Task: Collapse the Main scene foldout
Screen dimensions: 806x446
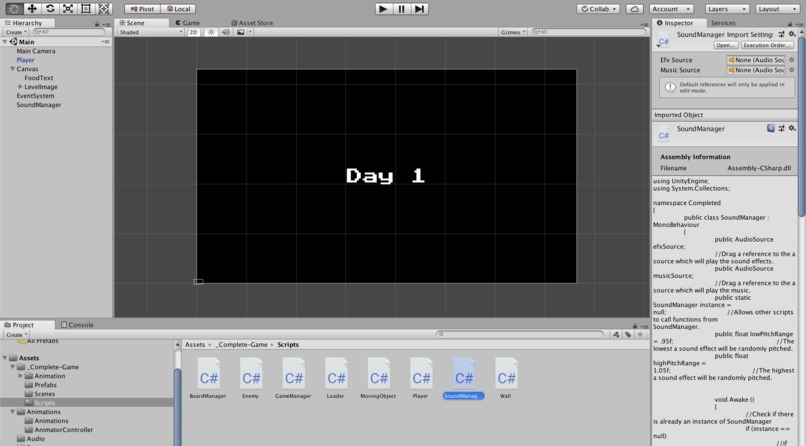Action: click(5, 42)
